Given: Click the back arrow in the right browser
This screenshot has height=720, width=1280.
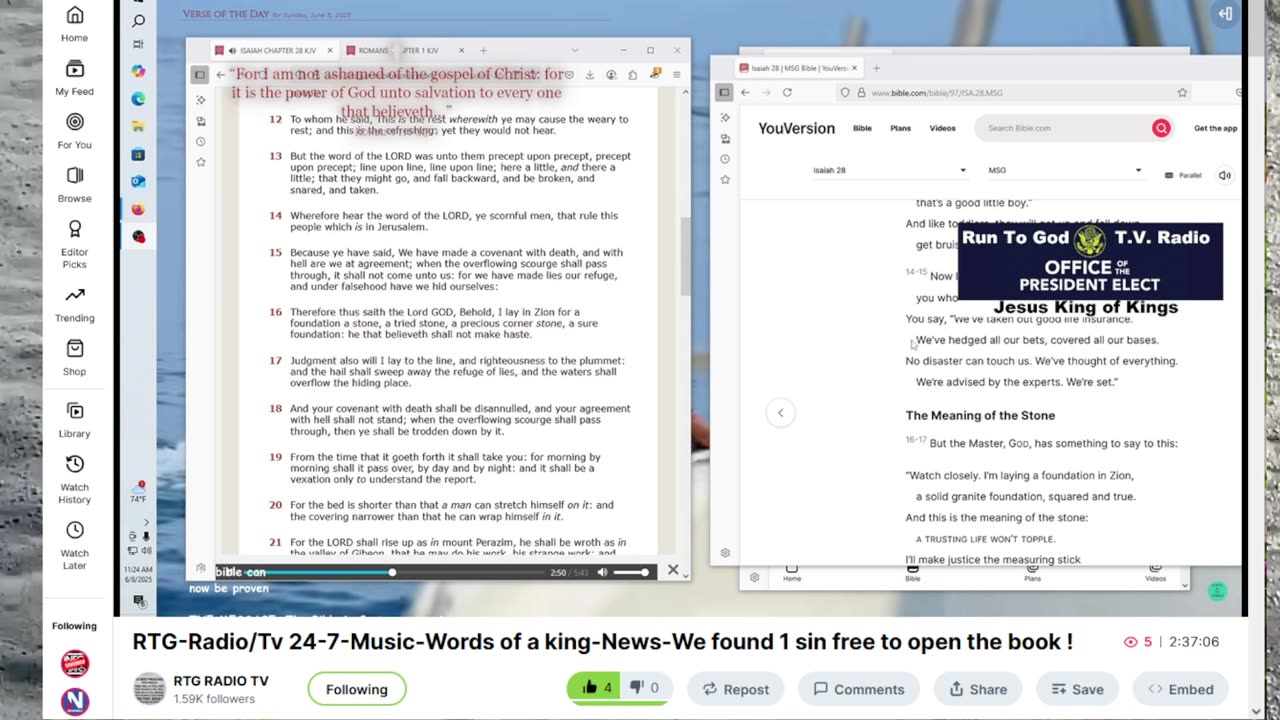Looking at the screenshot, I should [745, 92].
